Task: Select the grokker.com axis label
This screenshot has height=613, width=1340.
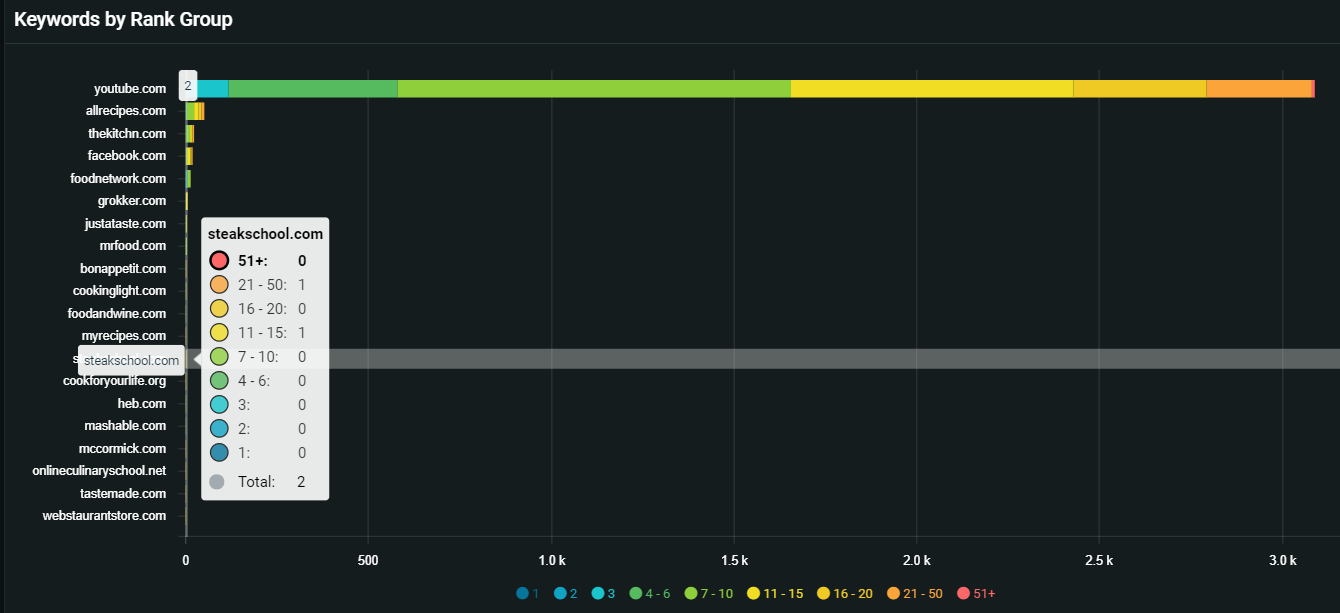Action: 132,201
